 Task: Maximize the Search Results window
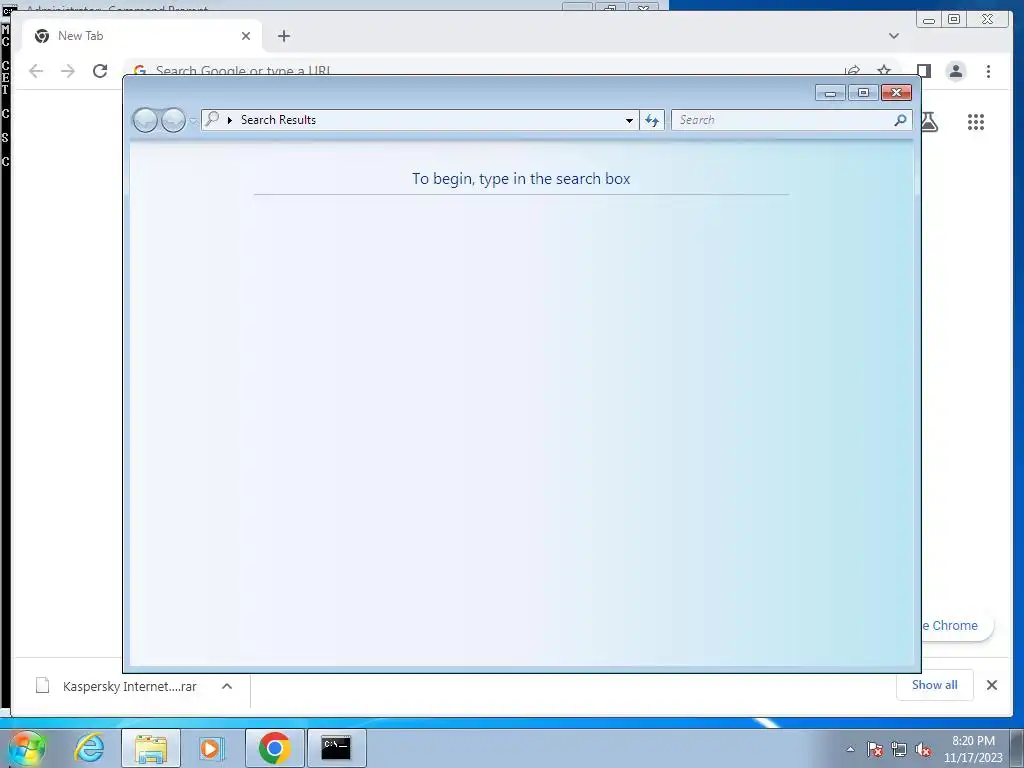point(863,93)
